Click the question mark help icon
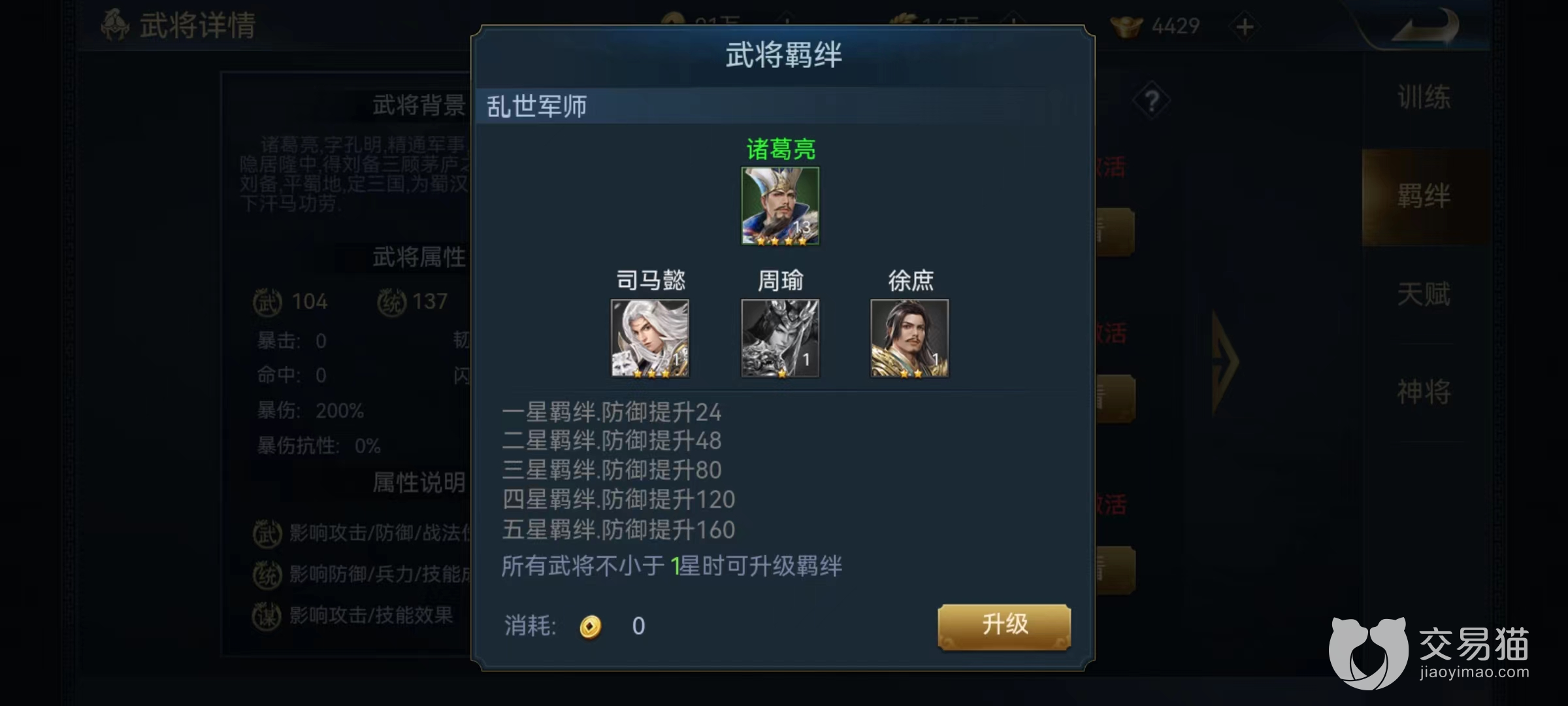The image size is (1568, 706). [x=1152, y=101]
